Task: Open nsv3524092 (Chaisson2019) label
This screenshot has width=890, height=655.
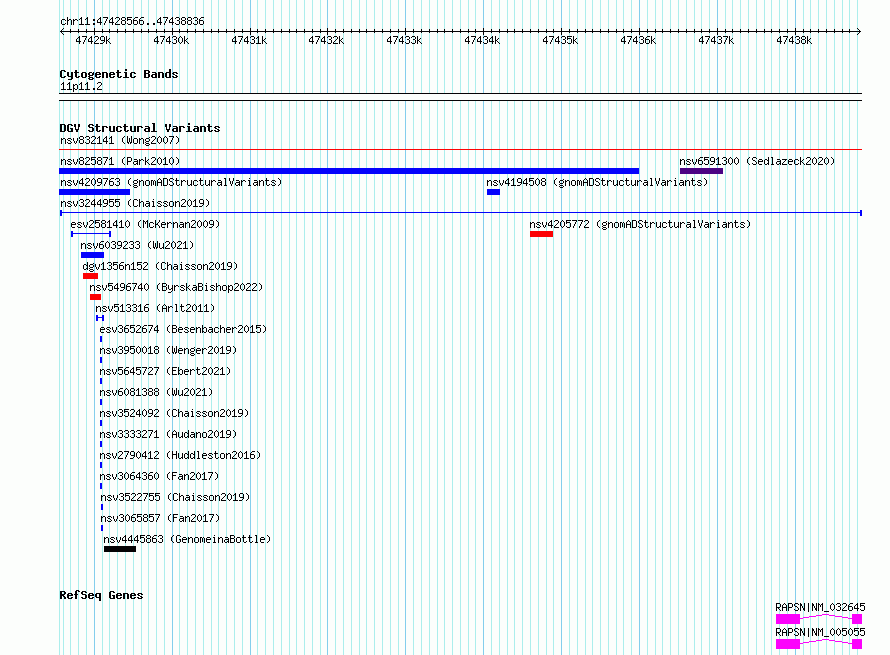Action: coord(174,413)
